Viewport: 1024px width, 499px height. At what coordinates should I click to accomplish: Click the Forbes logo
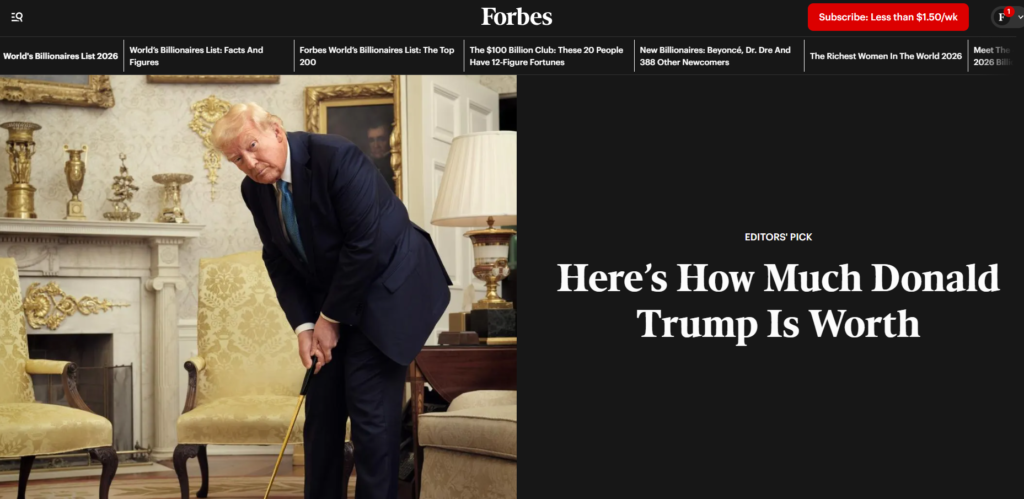(517, 17)
